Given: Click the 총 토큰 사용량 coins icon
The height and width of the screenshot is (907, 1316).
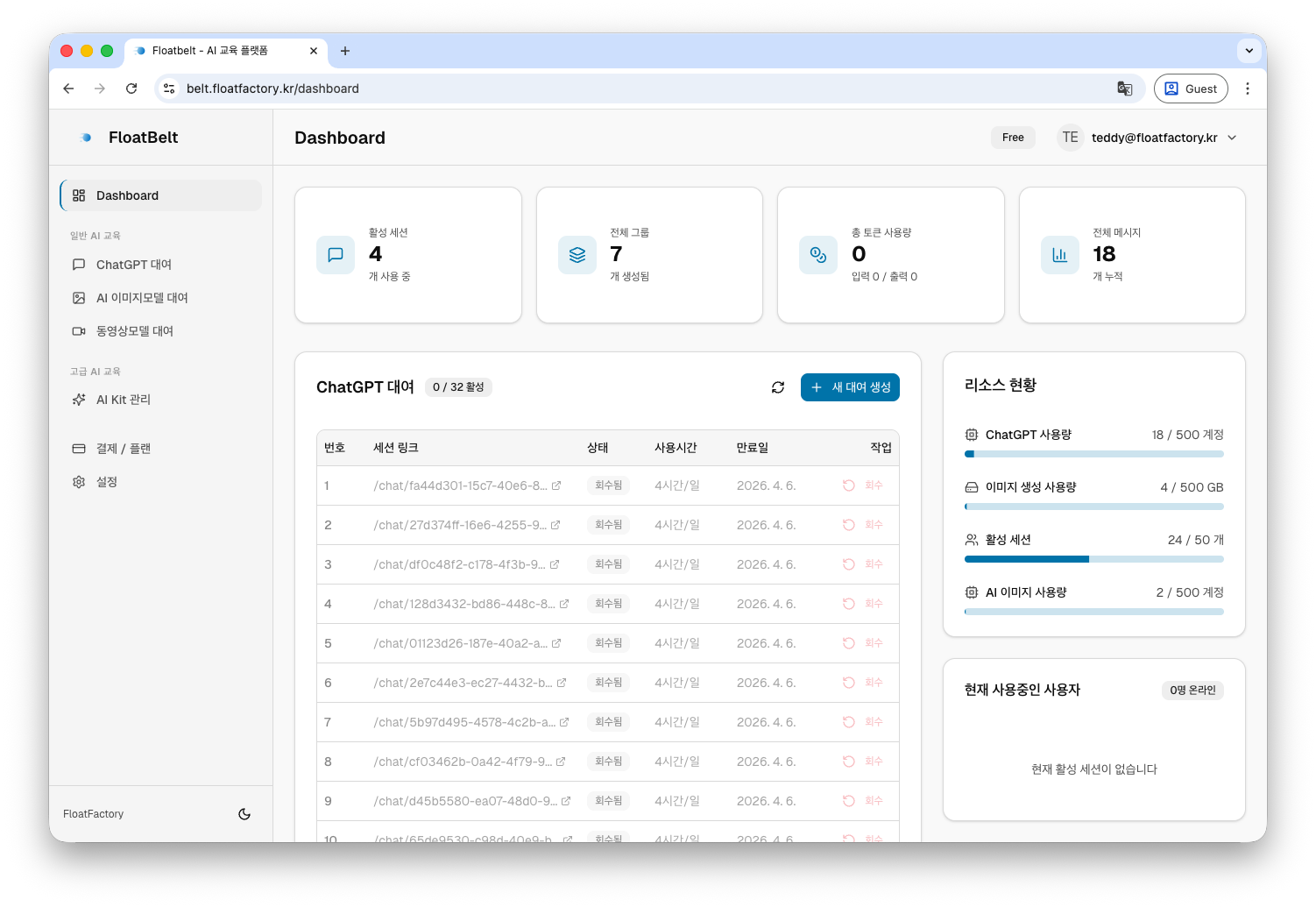Looking at the screenshot, I should point(818,255).
